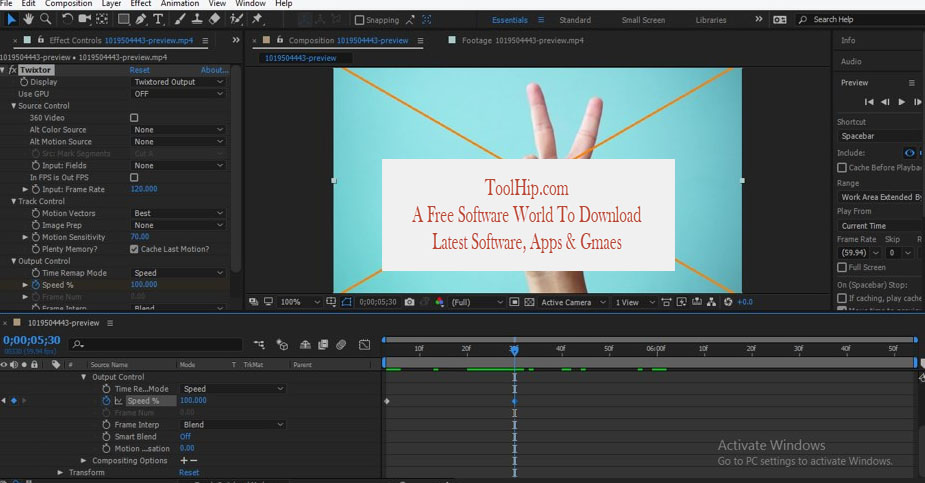Toggle the Motion Vectors stopwatch
Viewport: 925px width, 483px height.
click(35, 213)
